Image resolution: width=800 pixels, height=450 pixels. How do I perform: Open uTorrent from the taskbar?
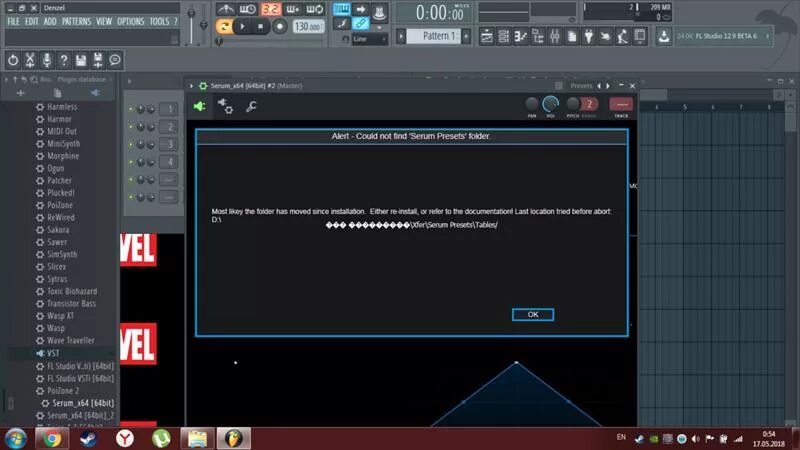161,438
